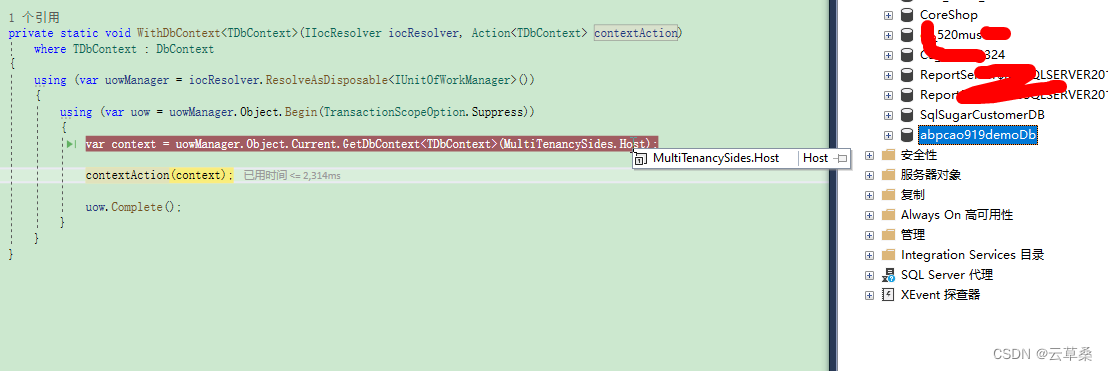Select the SqlSugarCustomerDB database
The height and width of the screenshot is (371, 1108).
pyautogui.click(x=982, y=114)
